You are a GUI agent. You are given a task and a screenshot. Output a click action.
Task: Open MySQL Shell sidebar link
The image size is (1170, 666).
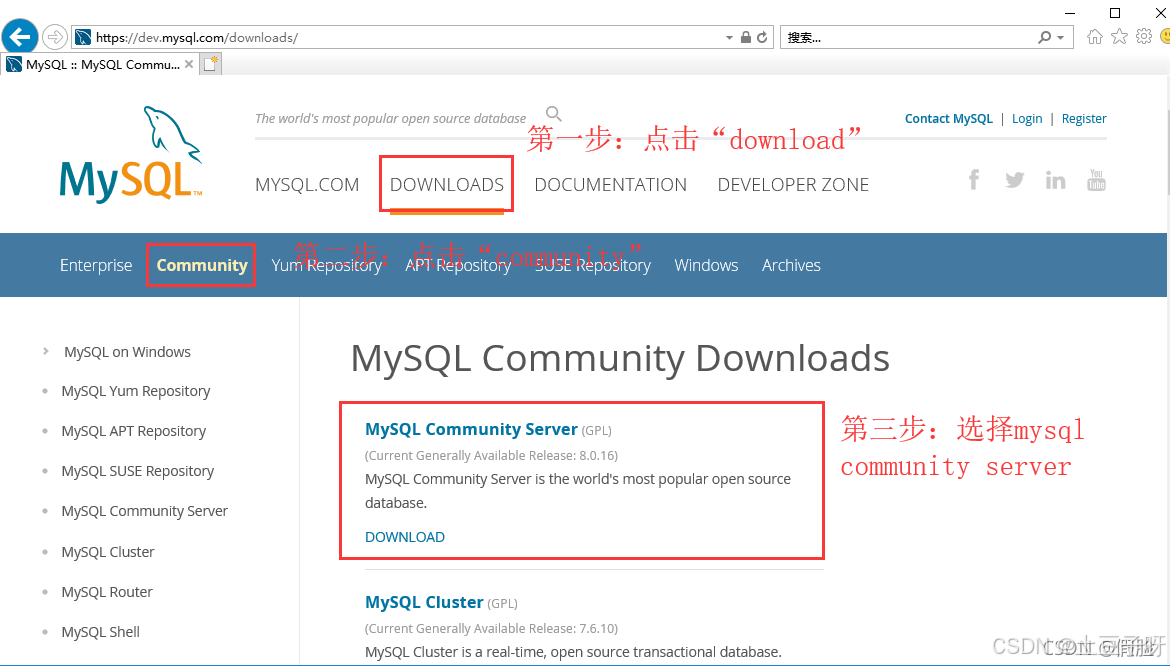coord(101,632)
